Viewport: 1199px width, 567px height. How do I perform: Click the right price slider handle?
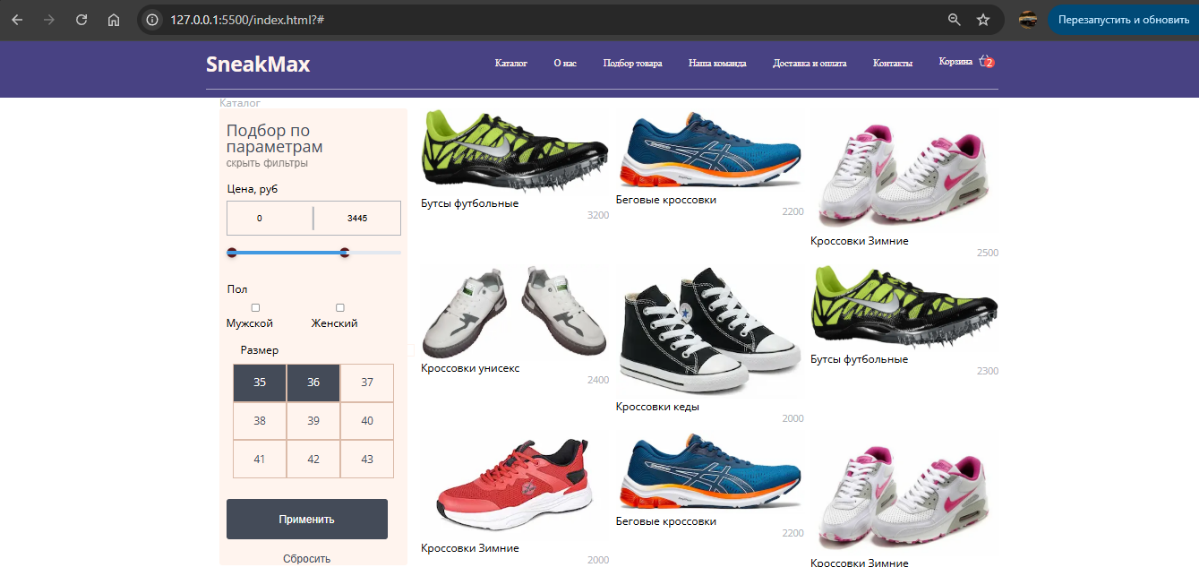pos(345,253)
